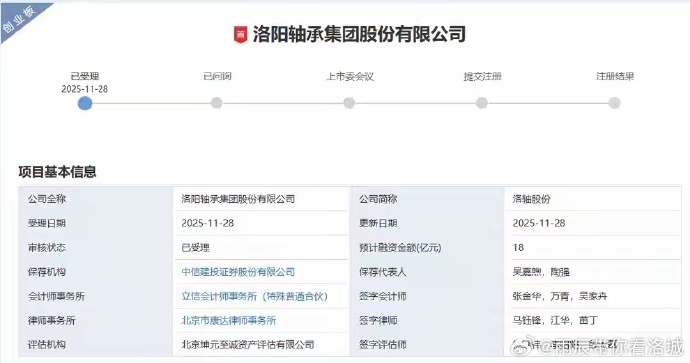The height and width of the screenshot is (363, 690).
Task: Click the 签字律师 field label
Action: [378, 320]
